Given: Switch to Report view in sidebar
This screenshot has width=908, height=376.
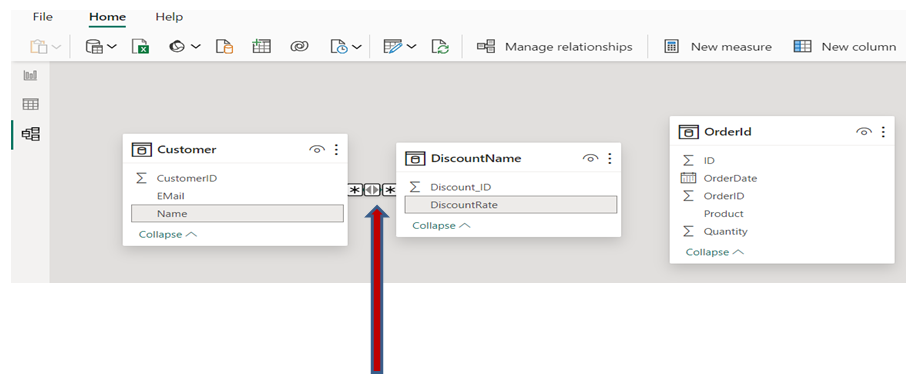Looking at the screenshot, I should pos(30,75).
